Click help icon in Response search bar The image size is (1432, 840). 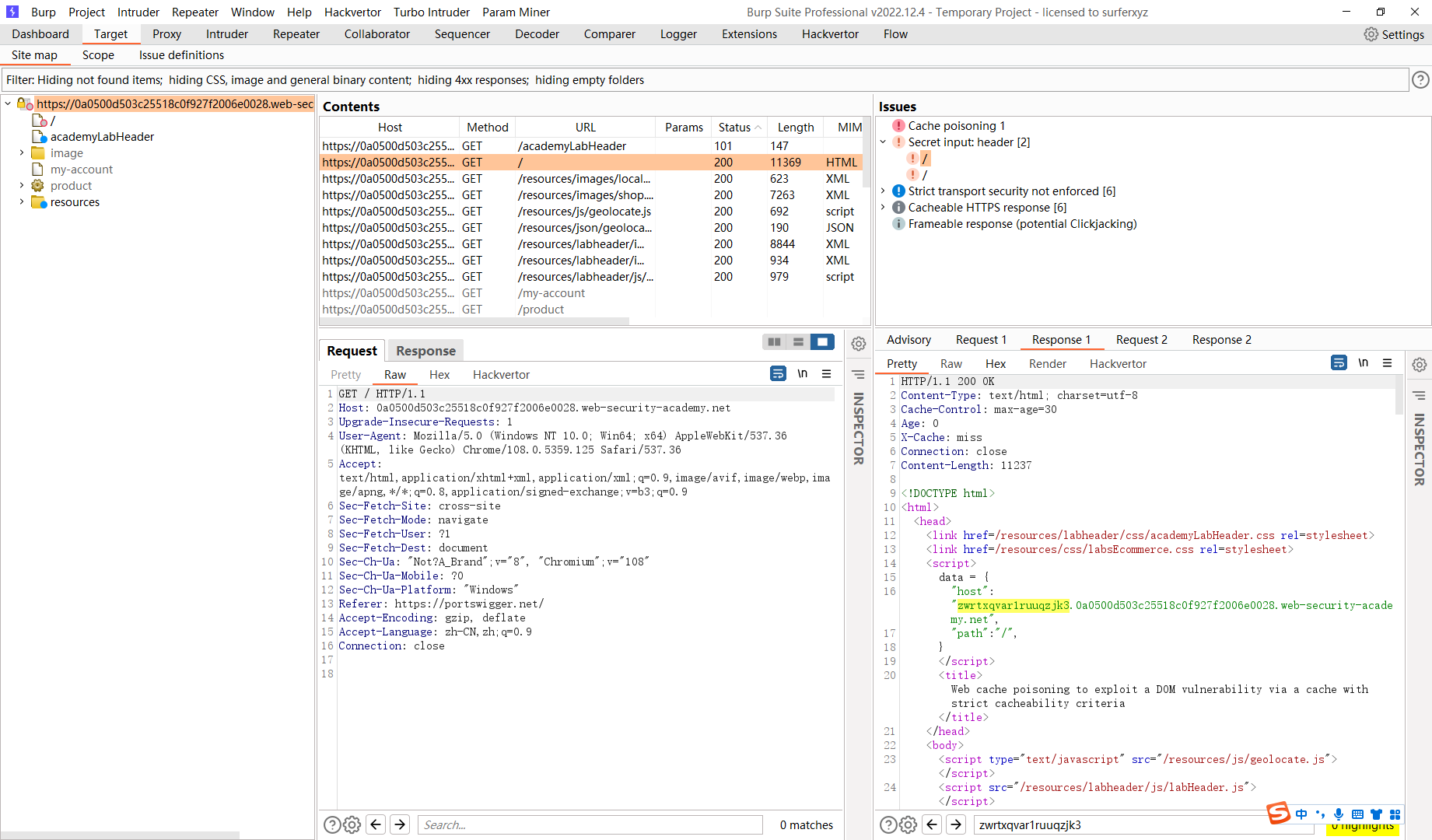click(x=888, y=824)
